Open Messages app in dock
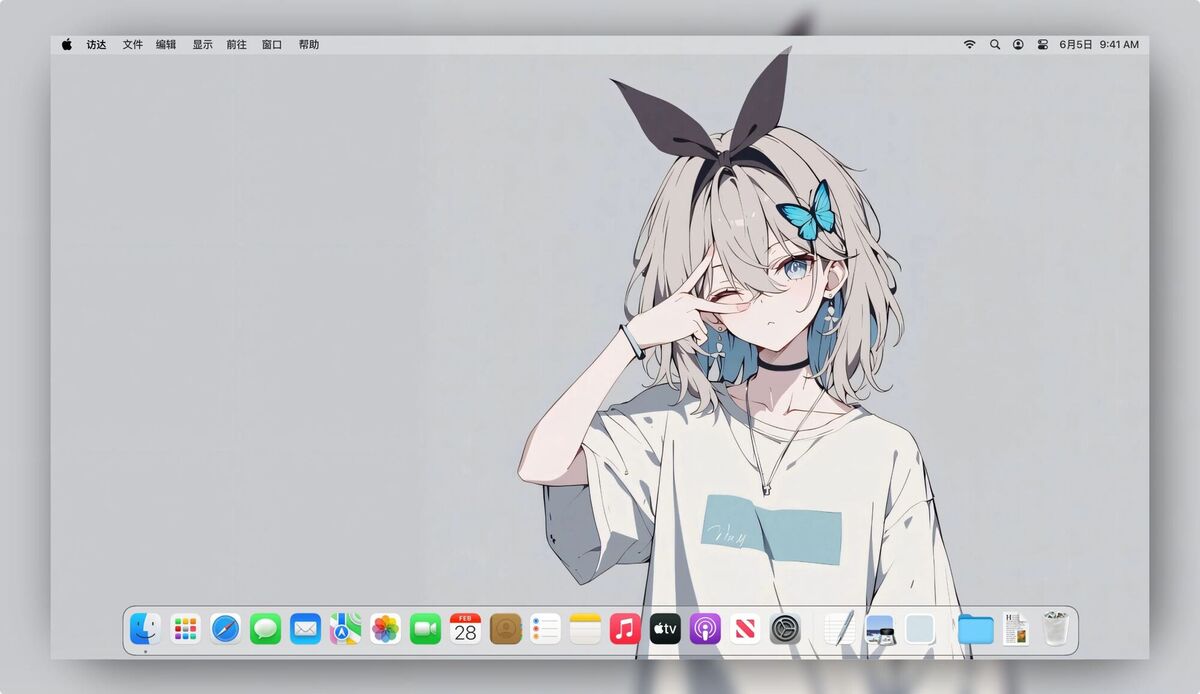Screen dimensions: 1200x694 [x=265, y=629]
